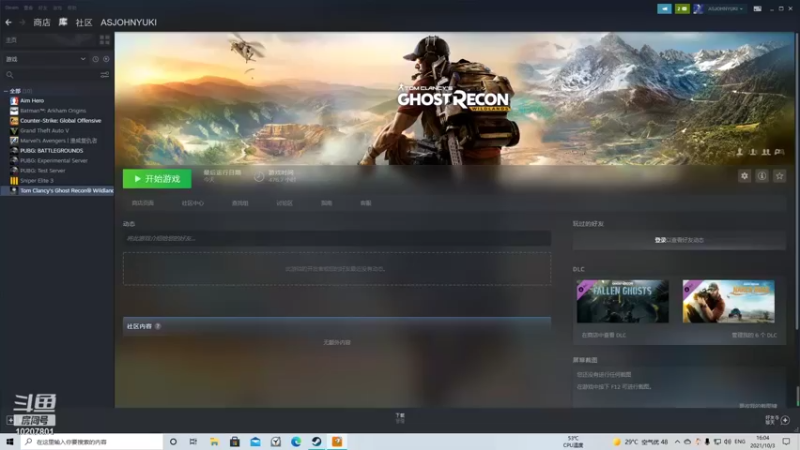Switch to Big Picture mode icon
The width and height of the screenshot is (800, 450).
click(x=758, y=9)
